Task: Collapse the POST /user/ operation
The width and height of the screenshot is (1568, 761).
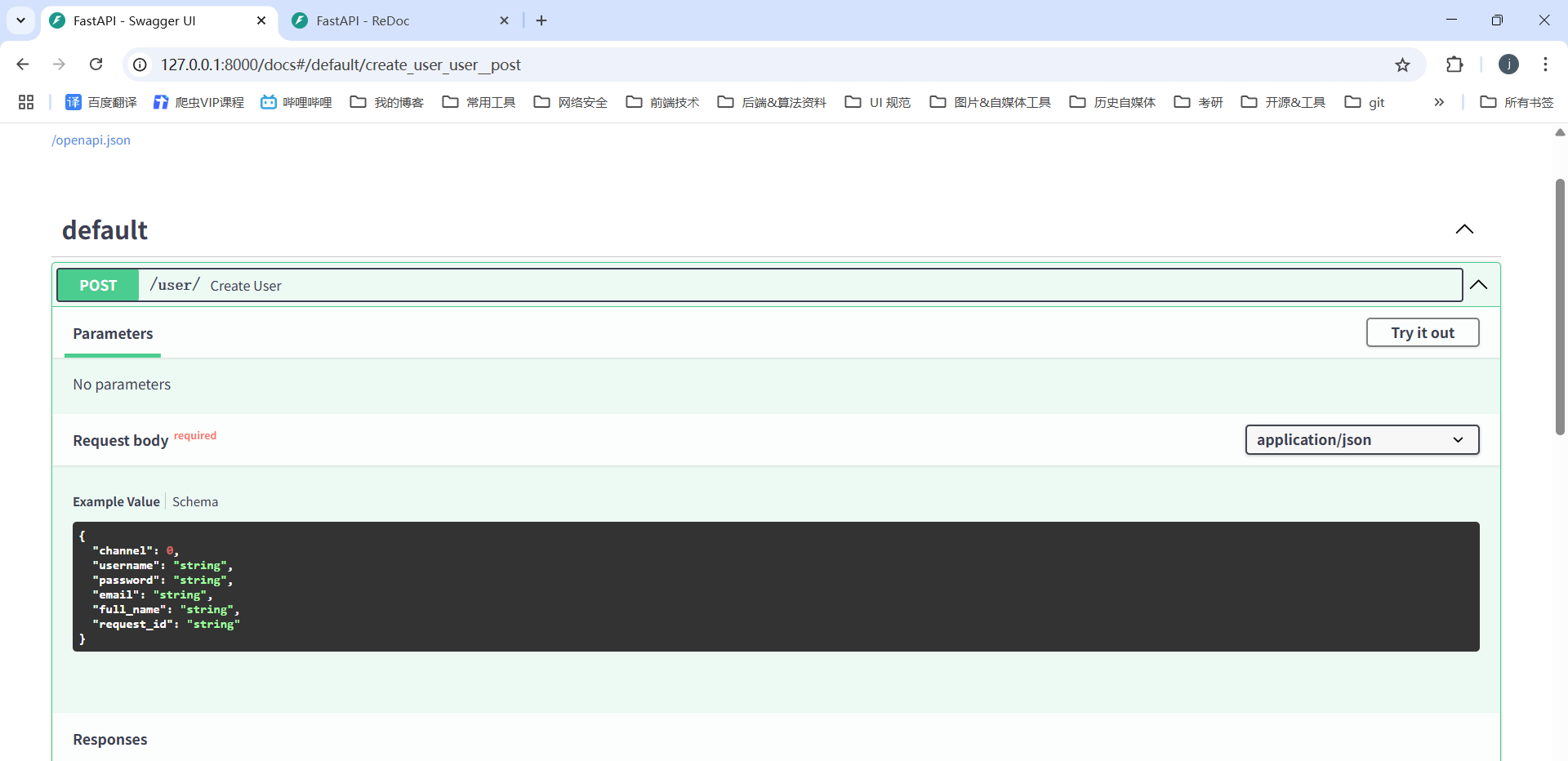Action: [1478, 285]
